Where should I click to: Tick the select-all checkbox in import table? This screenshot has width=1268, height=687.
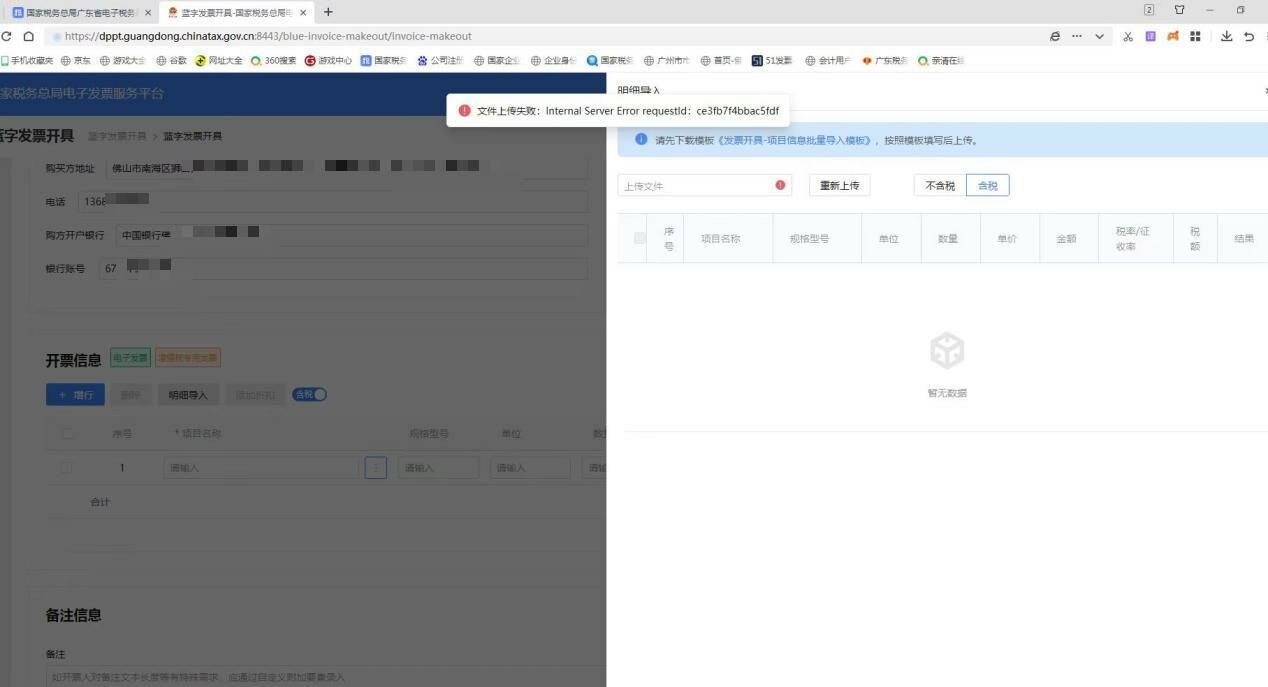[640, 238]
